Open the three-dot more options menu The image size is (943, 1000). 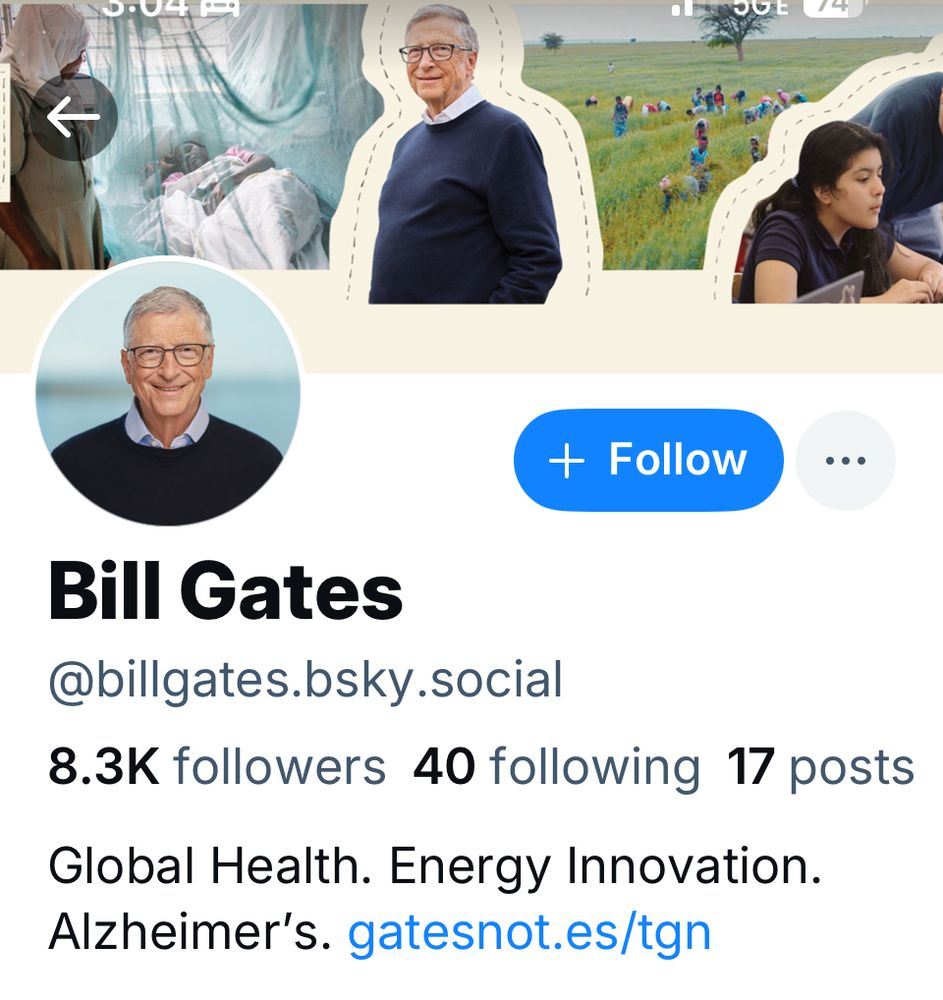point(845,460)
